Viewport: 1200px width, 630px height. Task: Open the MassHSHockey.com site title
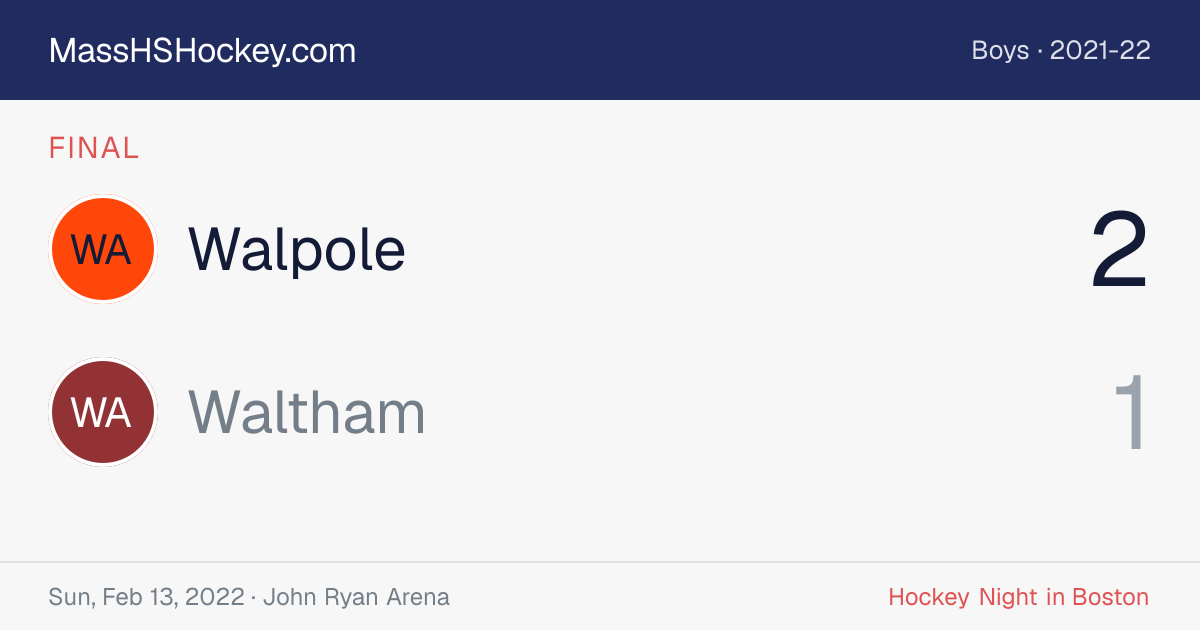[x=202, y=51]
